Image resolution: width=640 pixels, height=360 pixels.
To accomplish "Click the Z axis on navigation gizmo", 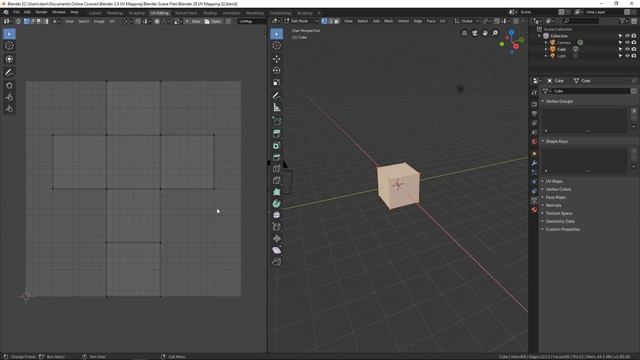I will (x=511, y=33).
